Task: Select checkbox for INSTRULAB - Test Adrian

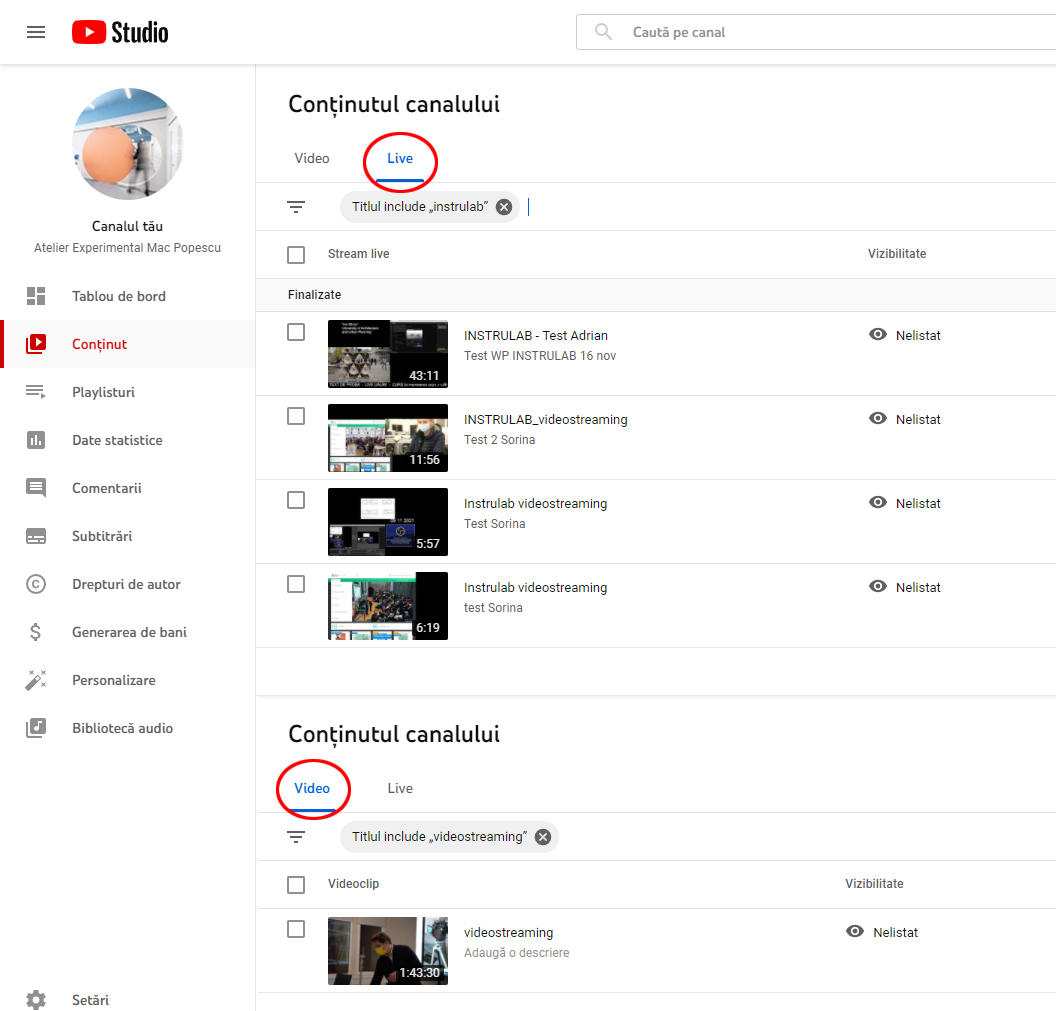Action: click(296, 332)
